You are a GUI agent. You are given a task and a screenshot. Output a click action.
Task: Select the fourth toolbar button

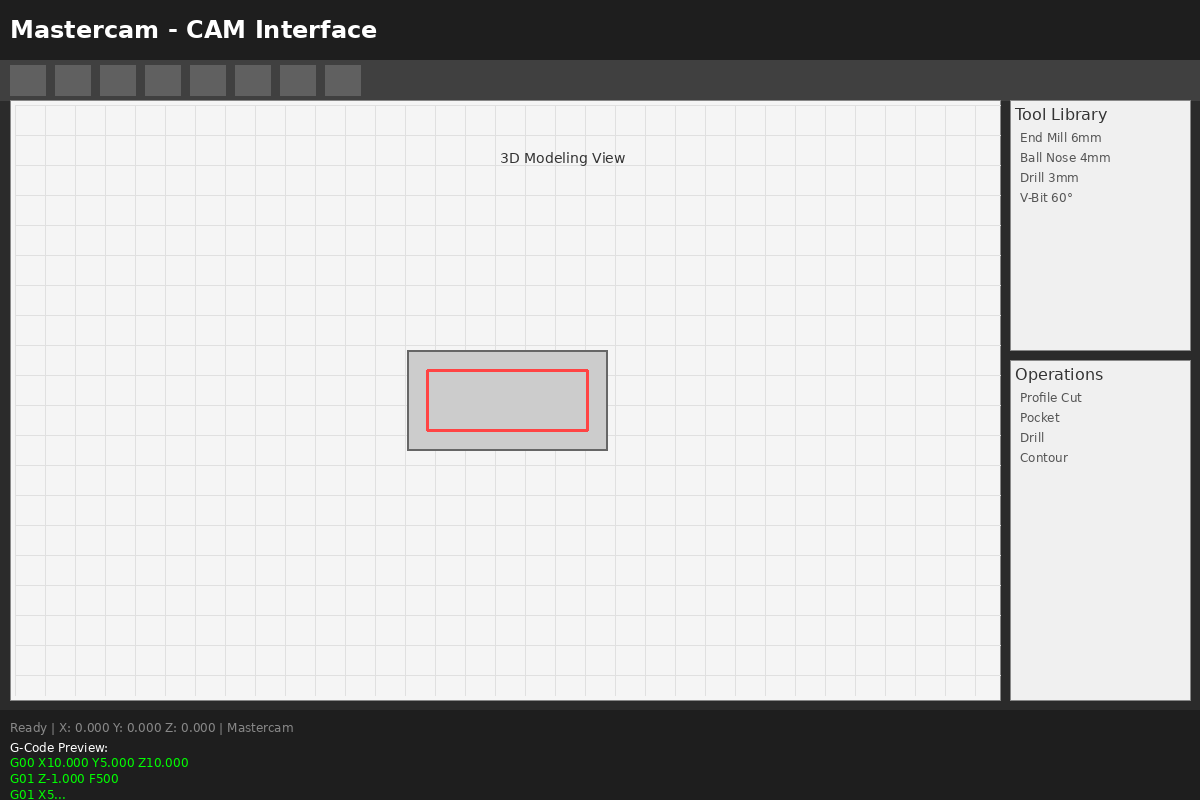tap(163, 80)
